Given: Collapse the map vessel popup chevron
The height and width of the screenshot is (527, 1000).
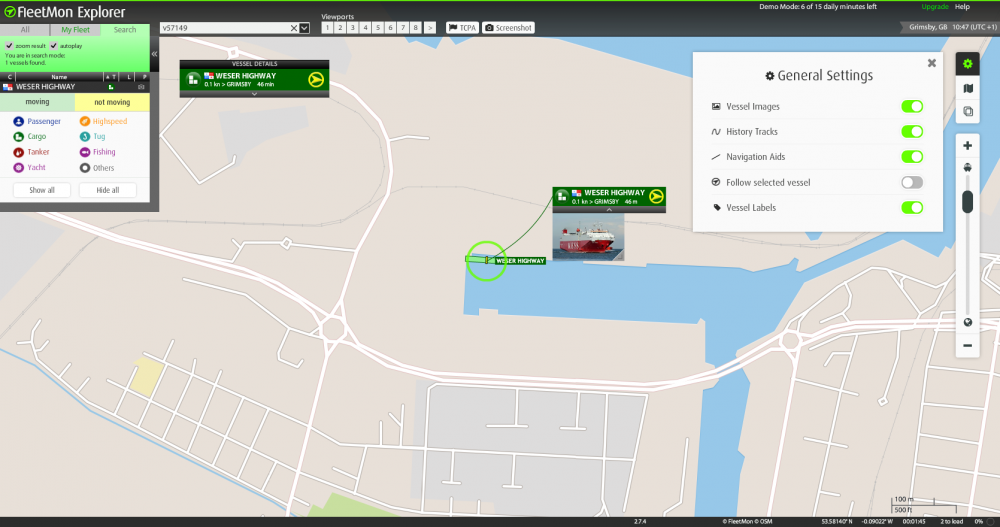Looking at the screenshot, I should 609,209.
